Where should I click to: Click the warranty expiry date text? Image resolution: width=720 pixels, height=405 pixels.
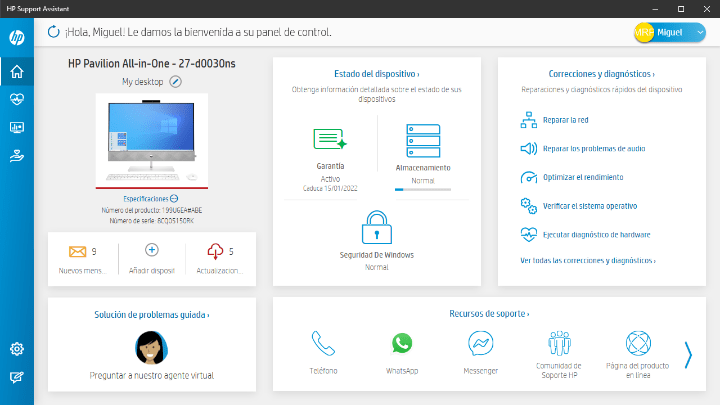[x=330, y=188]
